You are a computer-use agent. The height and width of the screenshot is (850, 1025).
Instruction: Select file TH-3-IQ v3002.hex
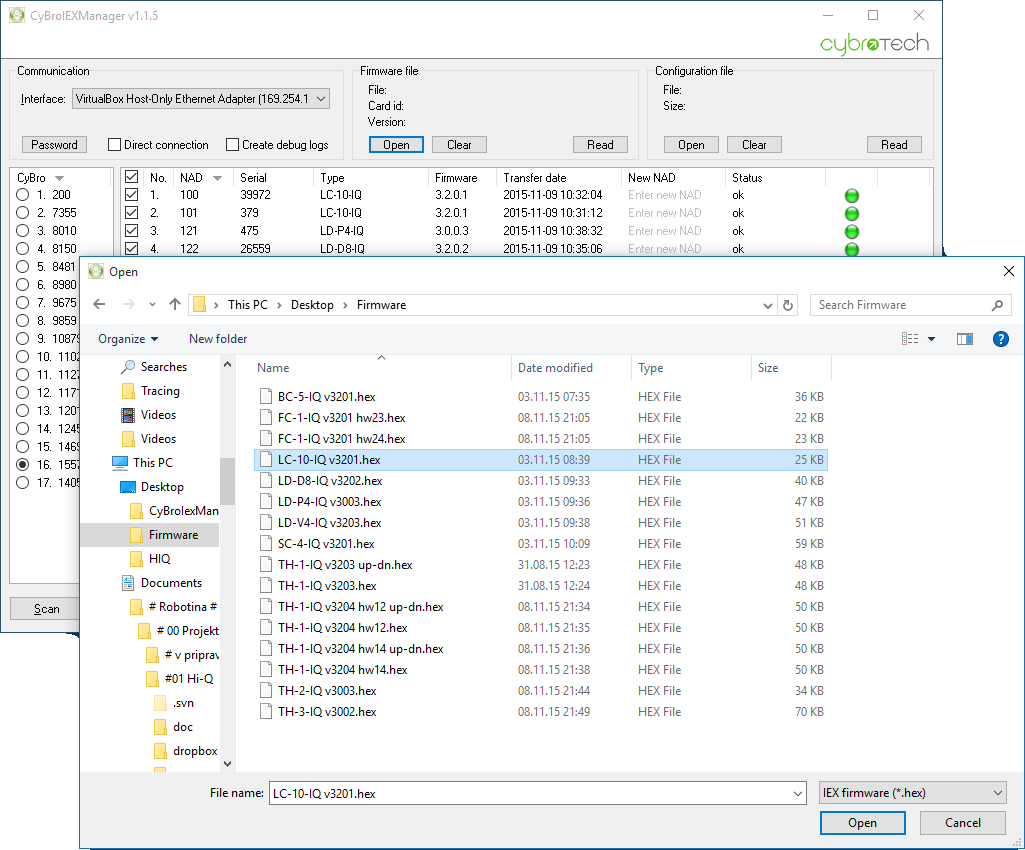[x=327, y=712]
